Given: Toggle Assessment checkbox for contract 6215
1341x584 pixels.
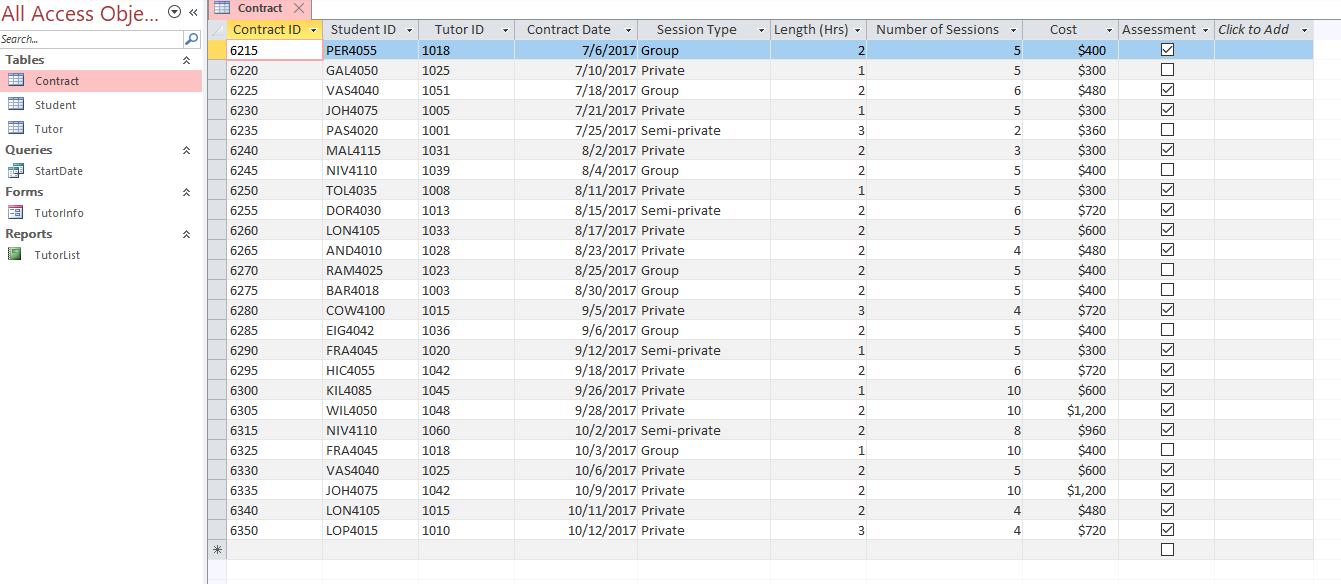Looking at the screenshot, I should point(1167,50).
